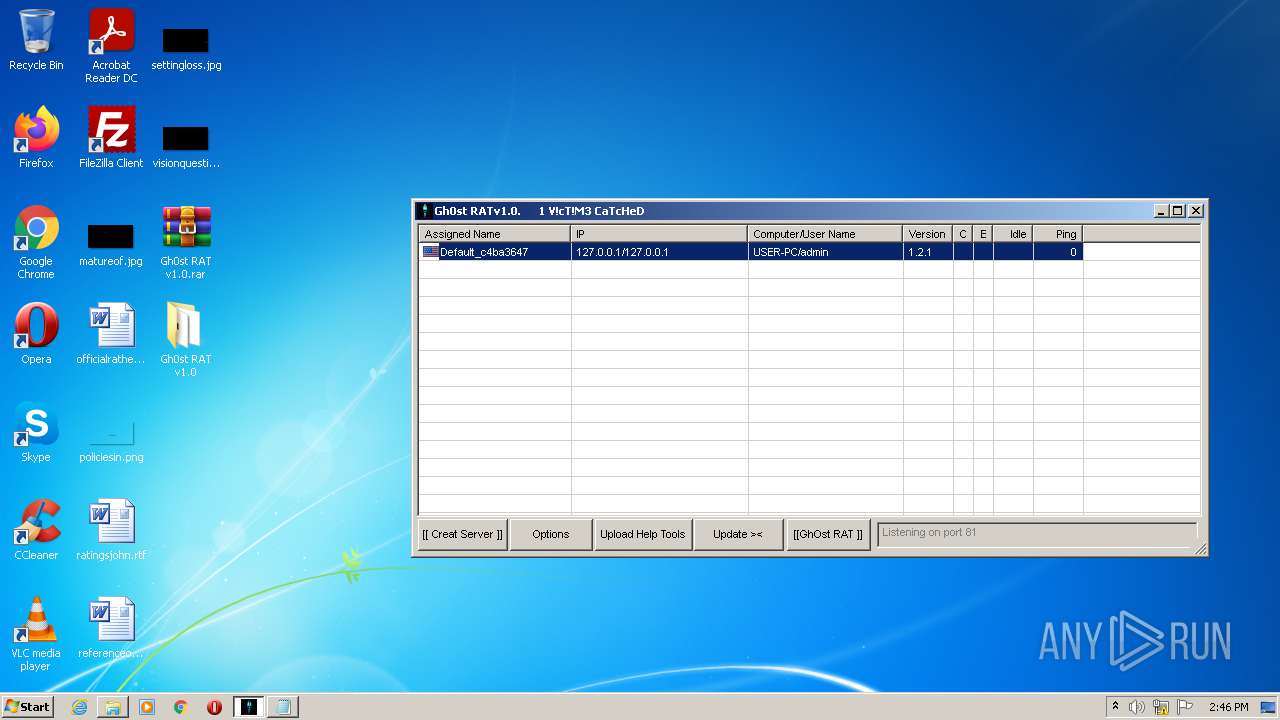Sort by Computer/User Name column header
1280x720 pixels.
click(826, 234)
